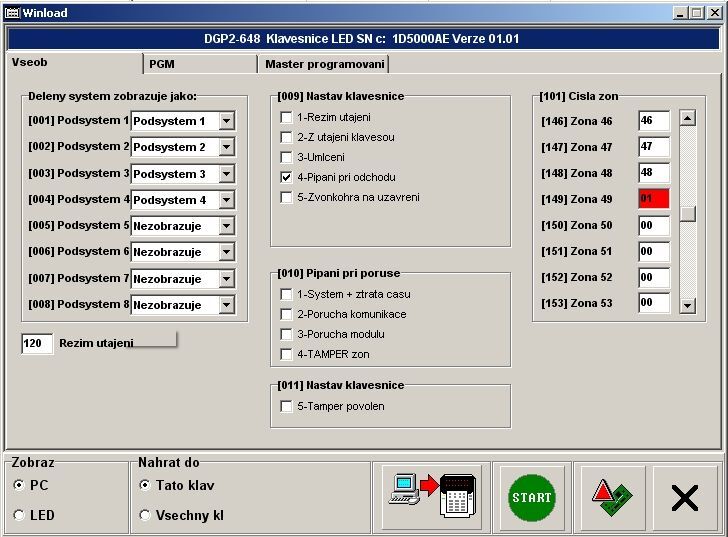
Task: Select the LED display radio button
Action: coord(19,515)
